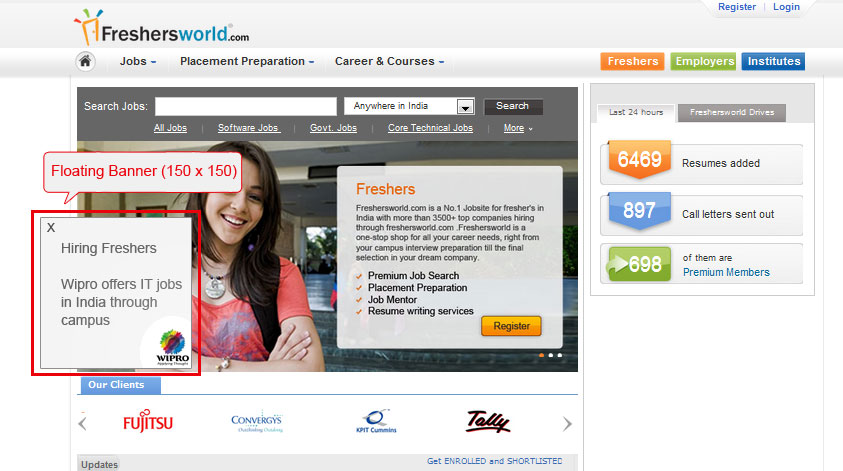Select the green Employers button
The width and height of the screenshot is (843, 471).
704,61
